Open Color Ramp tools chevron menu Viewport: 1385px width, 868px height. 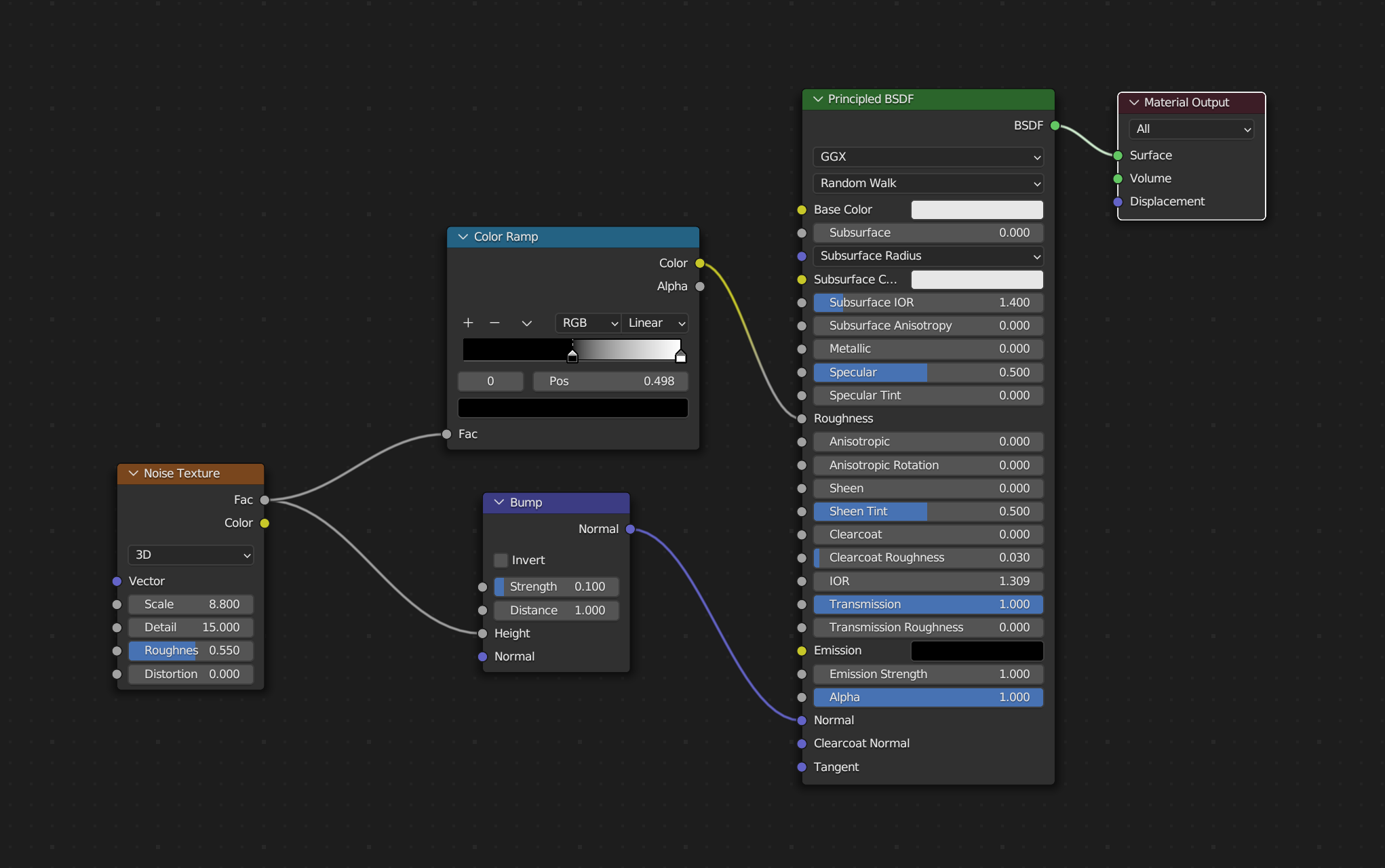click(526, 323)
